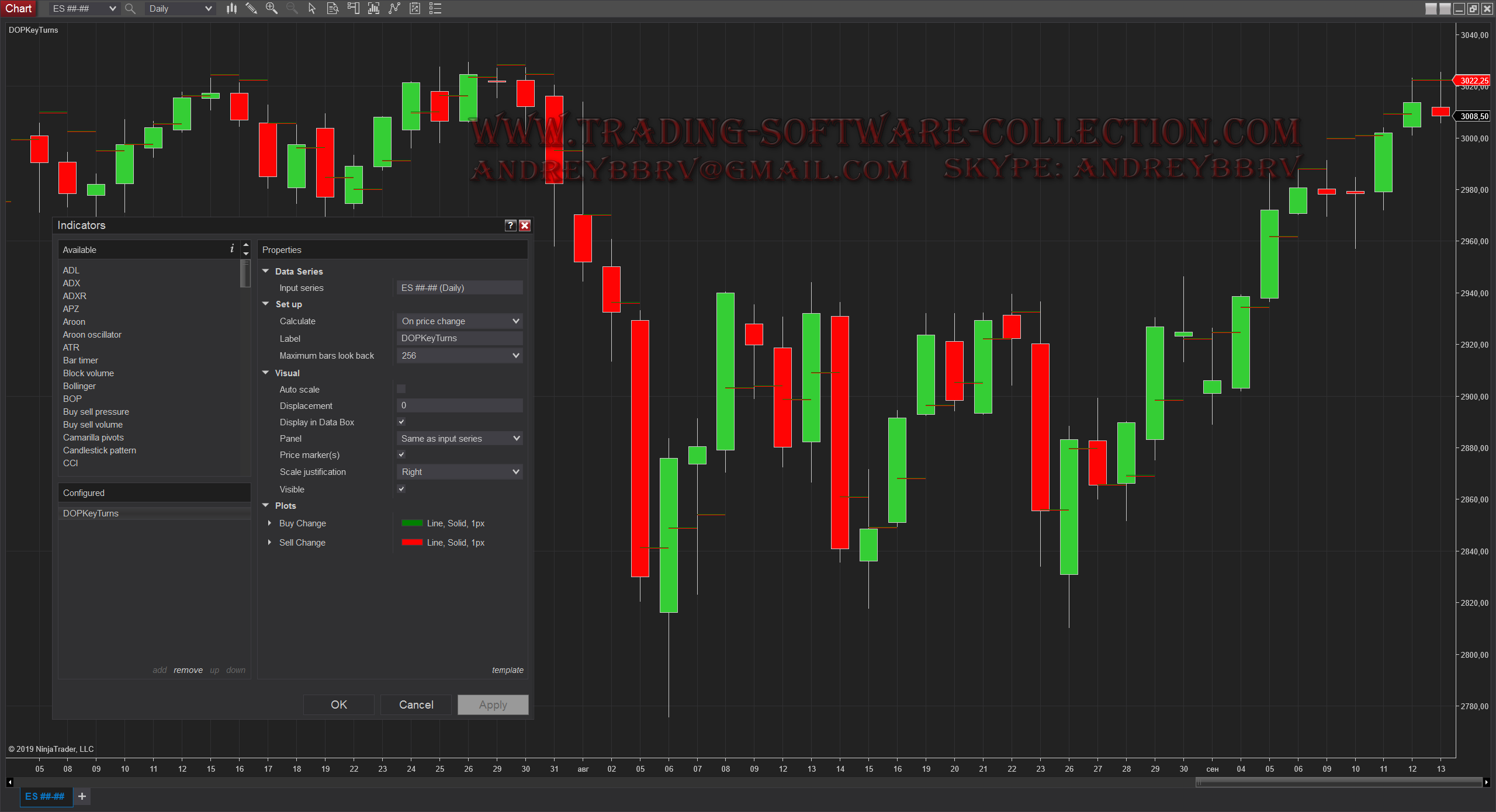
Task: Open the Data Box icon
Action: 333,8
